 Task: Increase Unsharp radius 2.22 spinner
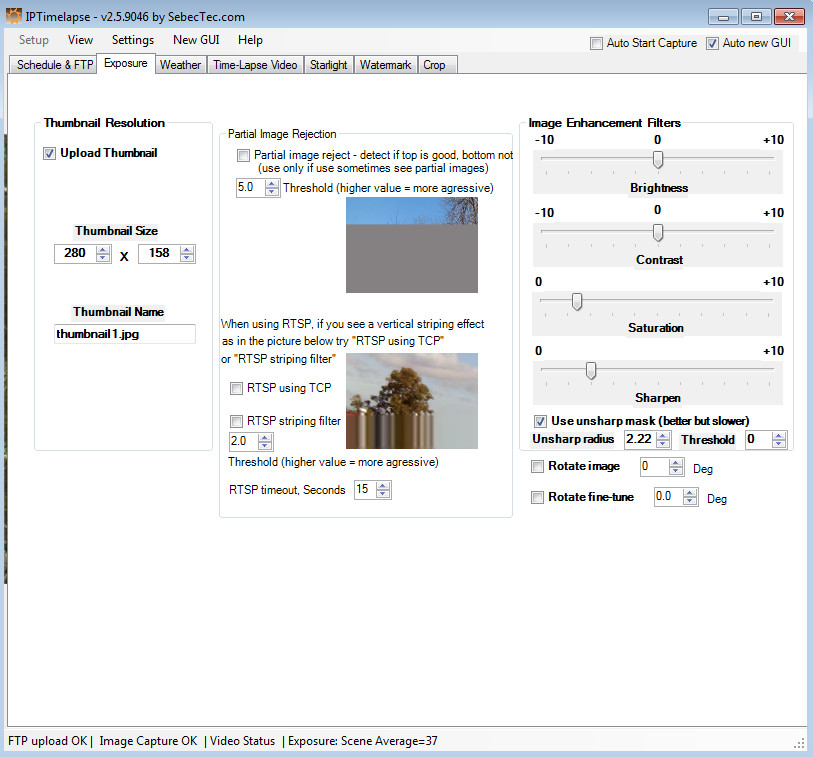[x=663, y=436]
